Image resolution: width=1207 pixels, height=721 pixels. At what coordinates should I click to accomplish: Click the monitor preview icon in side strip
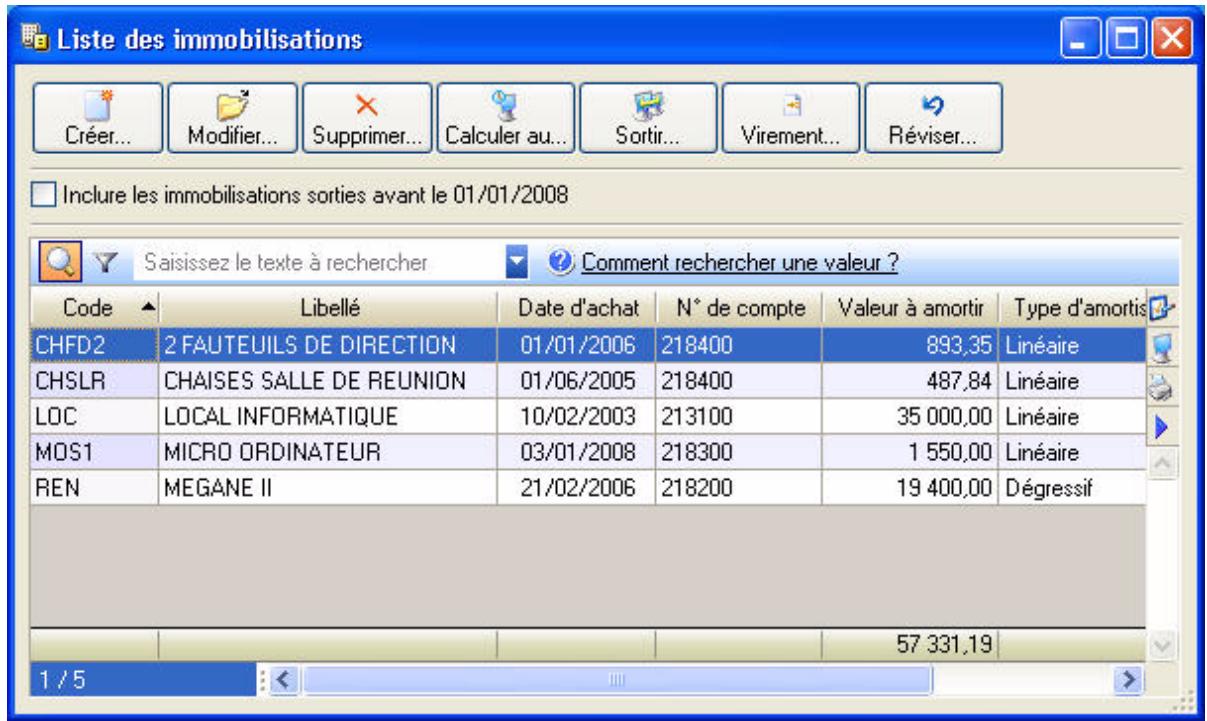[1162, 348]
